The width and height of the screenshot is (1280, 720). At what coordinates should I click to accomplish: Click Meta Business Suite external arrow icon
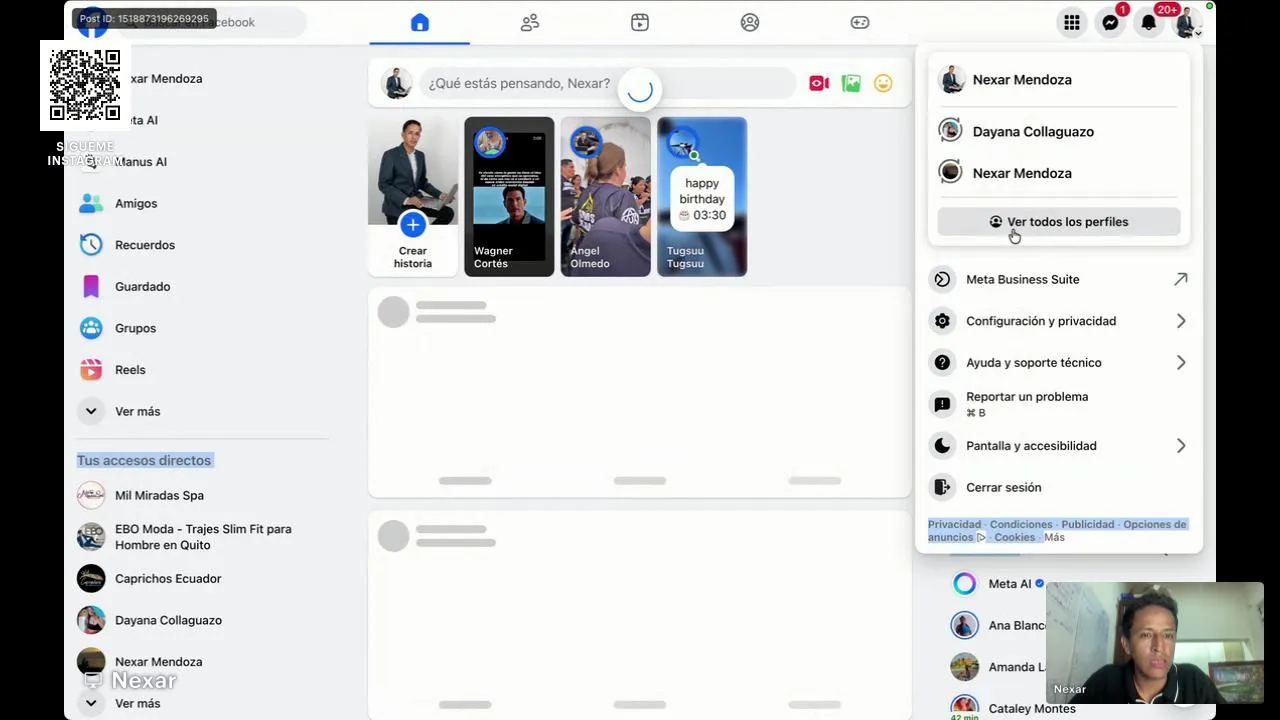point(1181,279)
